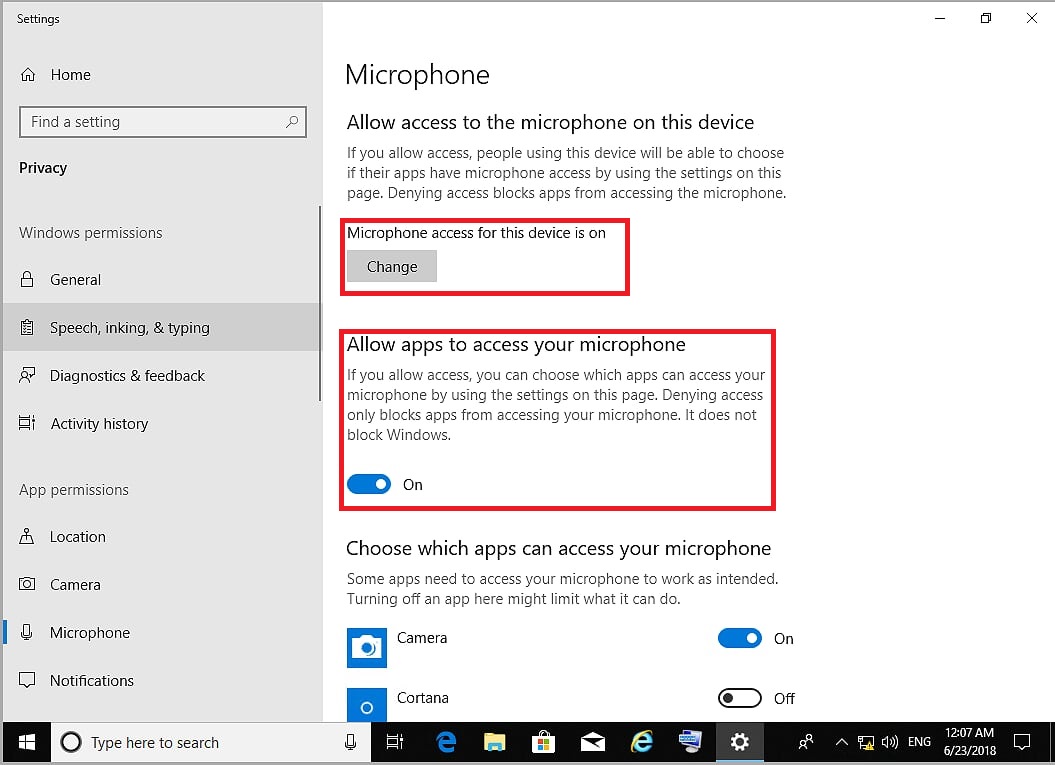Viewport: 1055px width, 765px height.
Task: Click the search magnifier in Find a setting
Action: pyautogui.click(x=291, y=122)
